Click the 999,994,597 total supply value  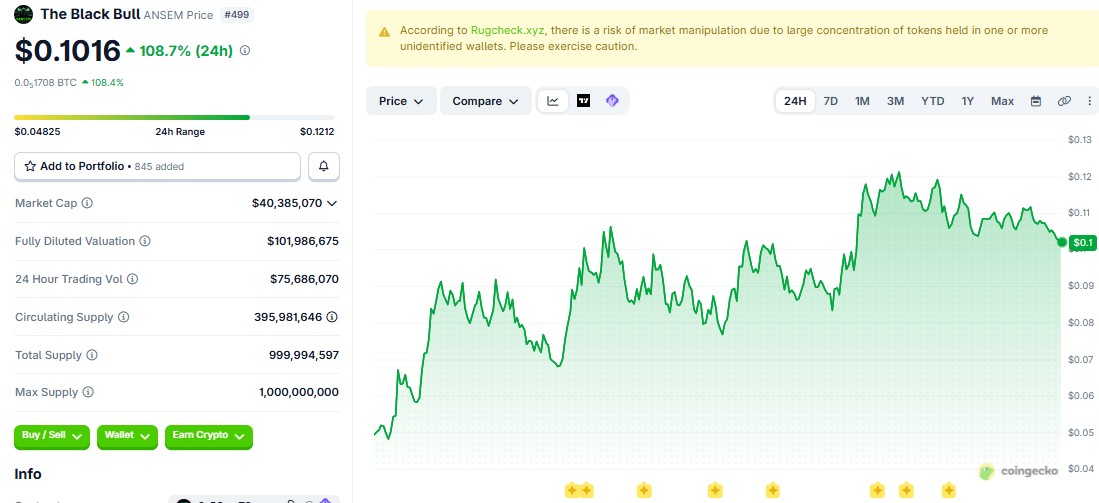point(303,355)
